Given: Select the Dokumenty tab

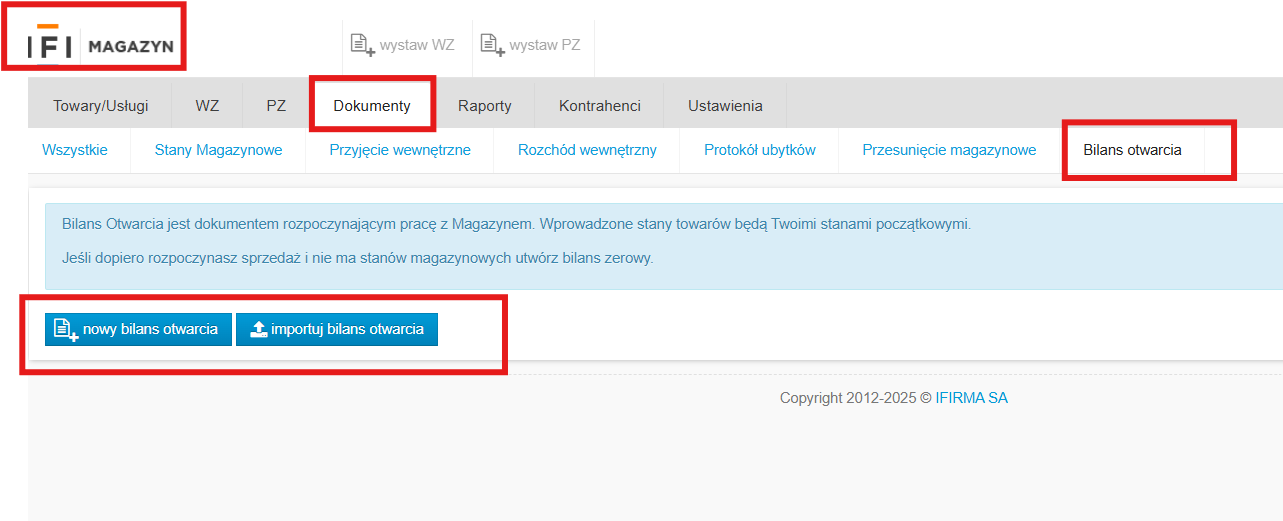Looking at the screenshot, I should point(372,105).
